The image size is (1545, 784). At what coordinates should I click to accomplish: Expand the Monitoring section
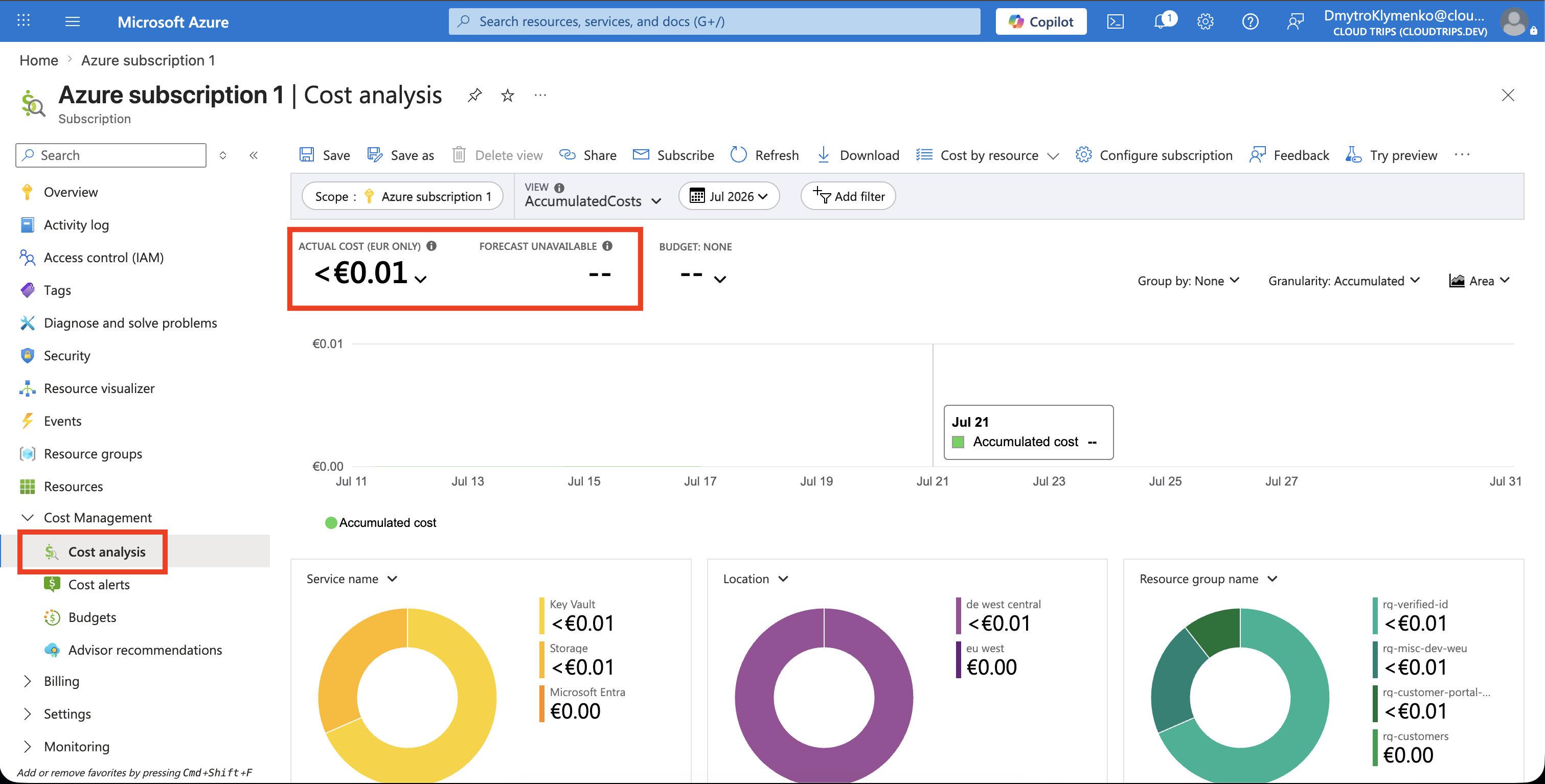point(28,746)
